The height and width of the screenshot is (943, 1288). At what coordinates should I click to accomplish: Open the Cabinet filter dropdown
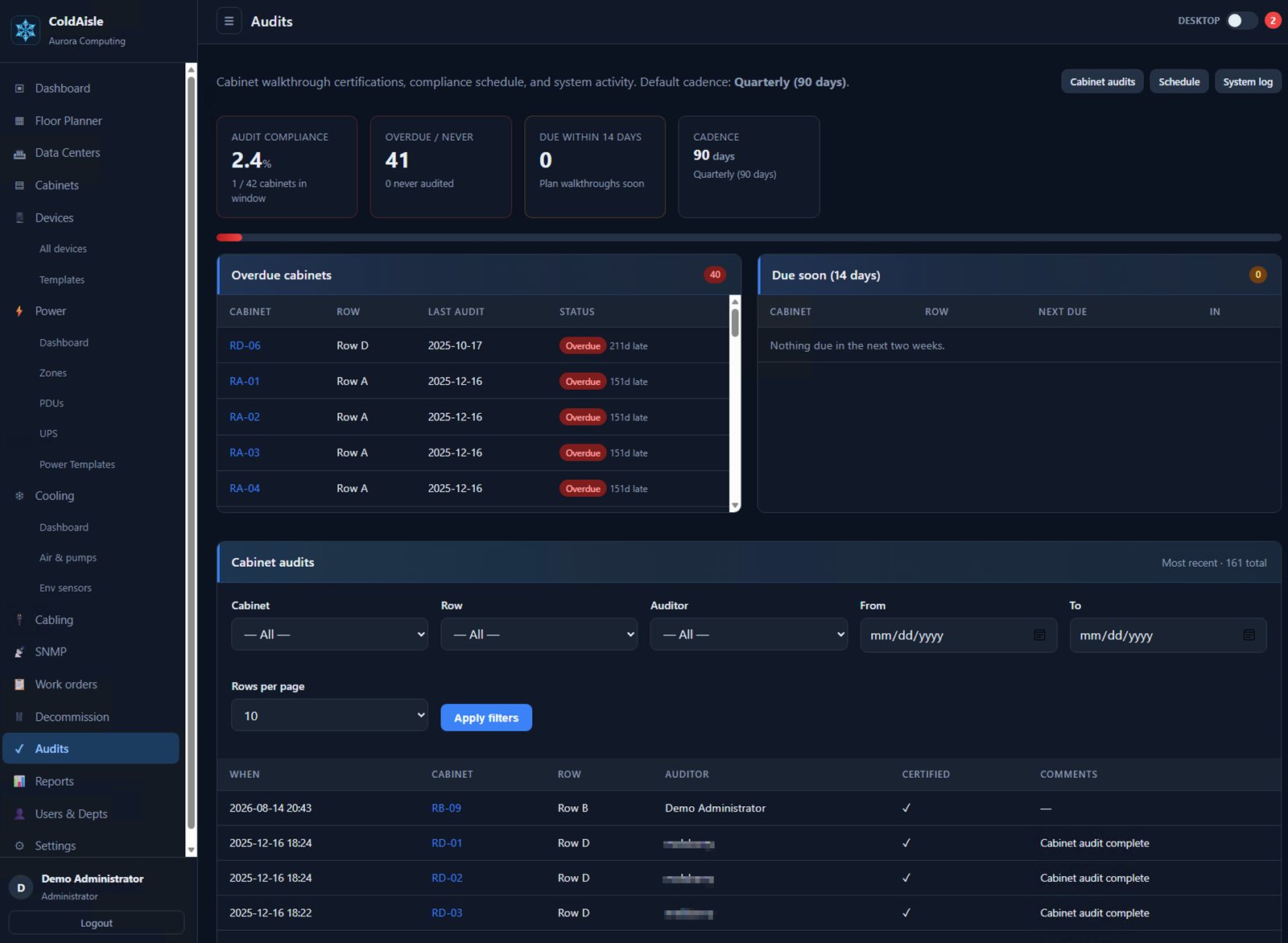[x=329, y=635]
